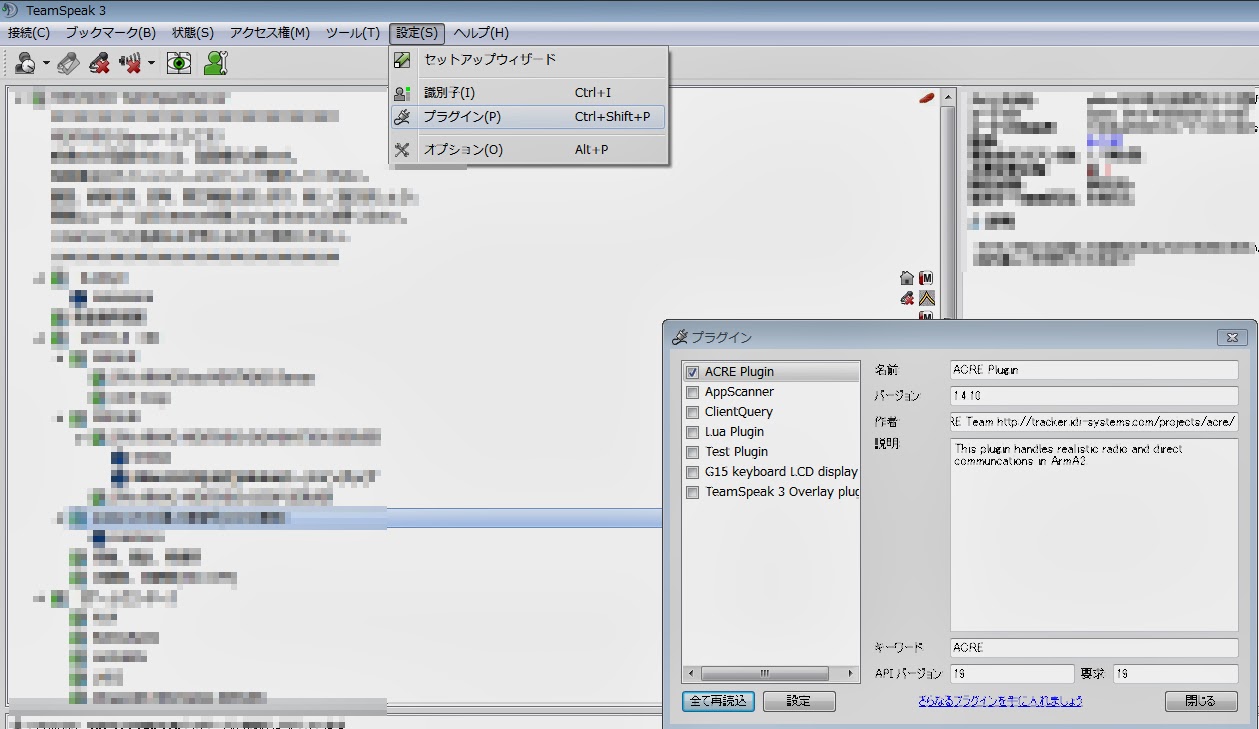Click the 名前 field showing ACRE Plugin
The height and width of the screenshot is (729, 1259).
pos(1094,370)
